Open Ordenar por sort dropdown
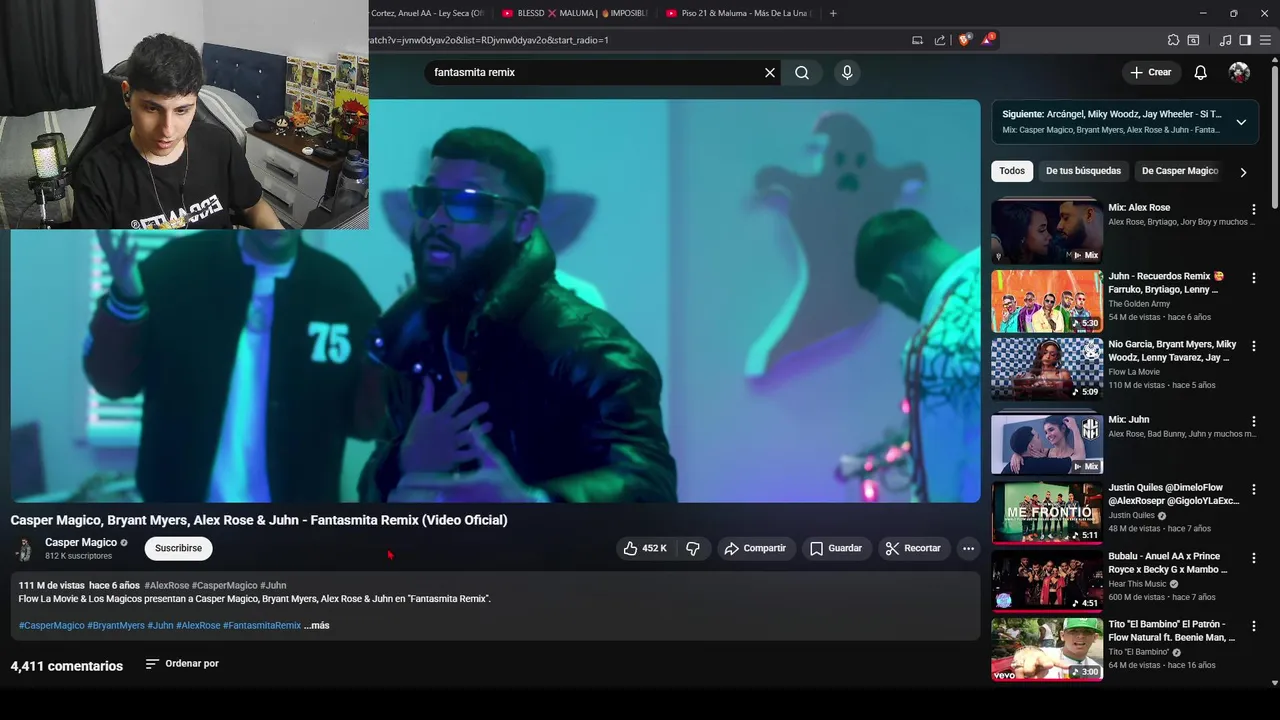This screenshot has height=720, width=1280. pos(182,664)
